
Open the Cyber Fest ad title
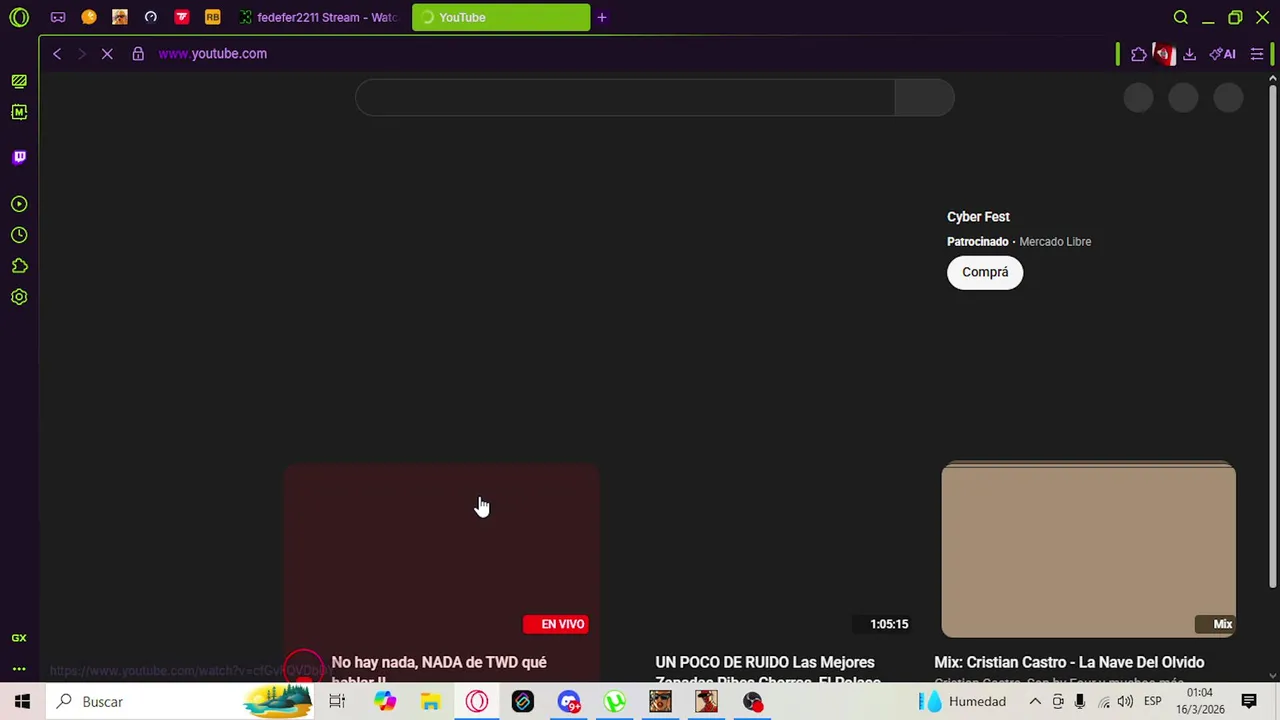click(978, 217)
